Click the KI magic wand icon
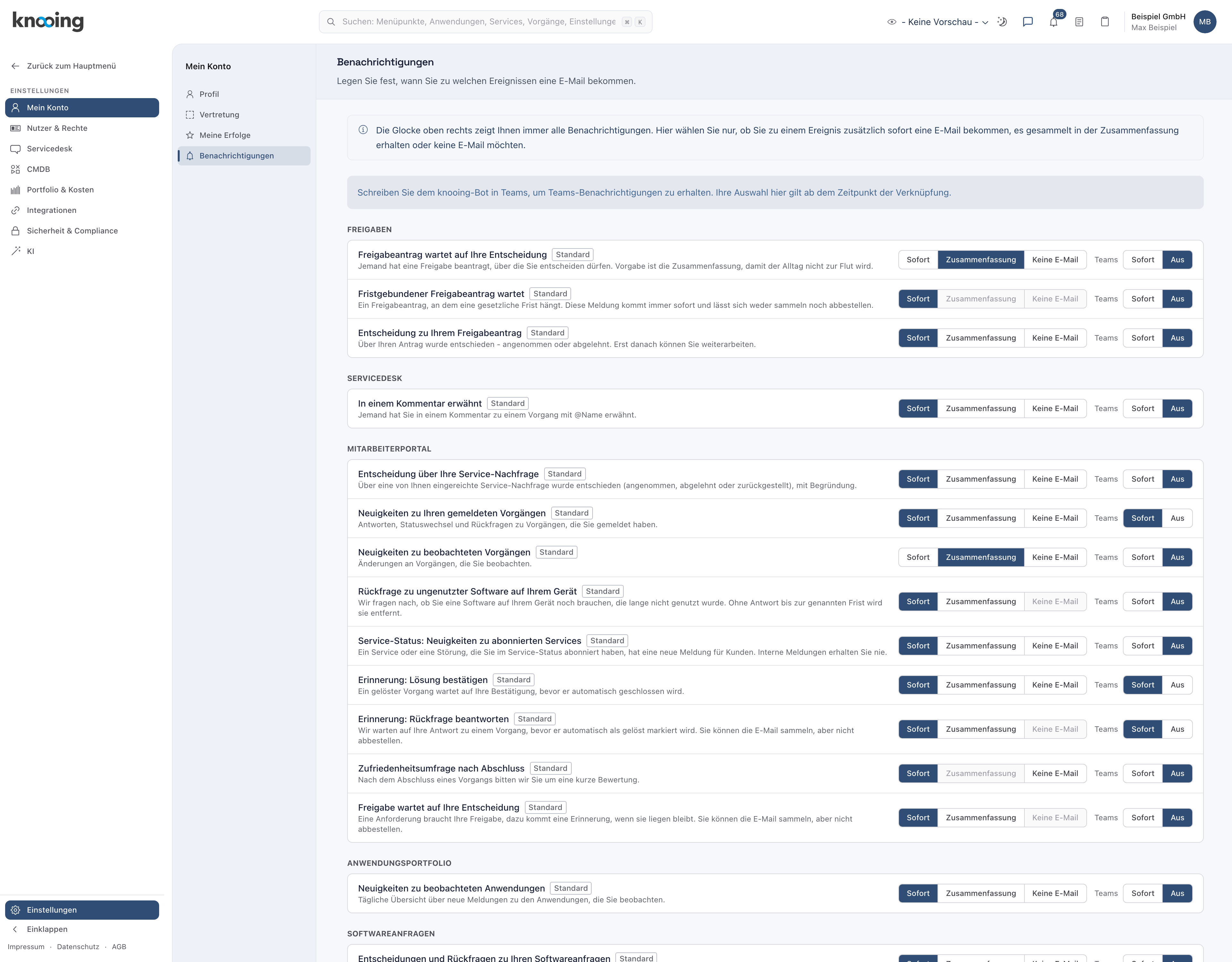Viewport: 1232px width, 962px height. tap(16, 251)
